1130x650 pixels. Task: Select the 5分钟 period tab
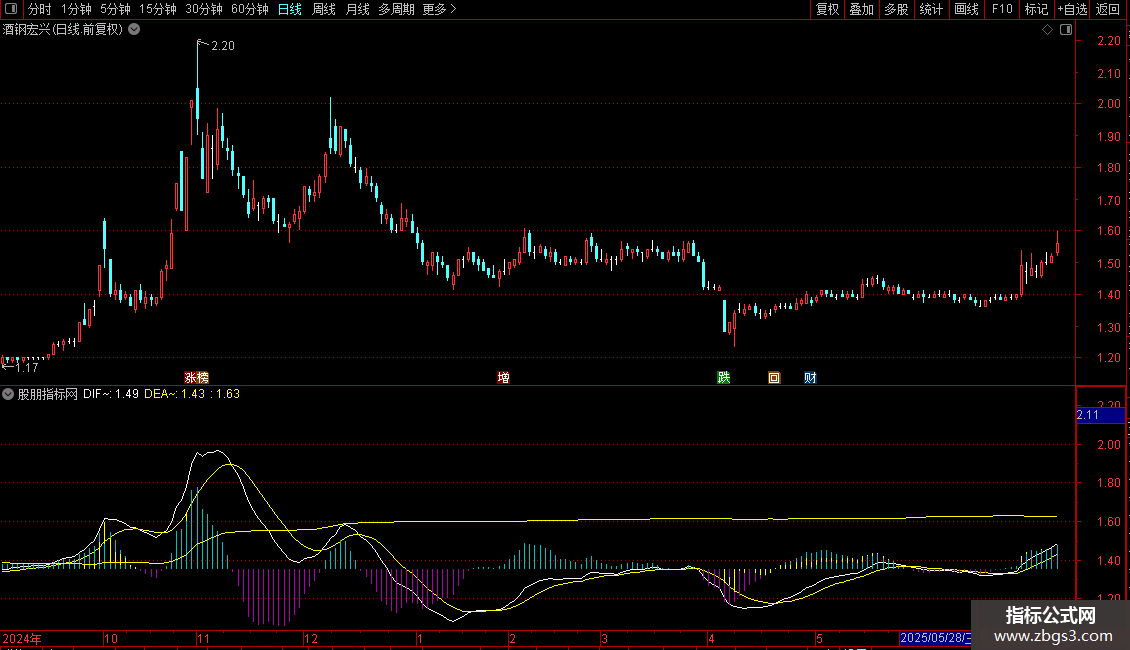(115, 9)
